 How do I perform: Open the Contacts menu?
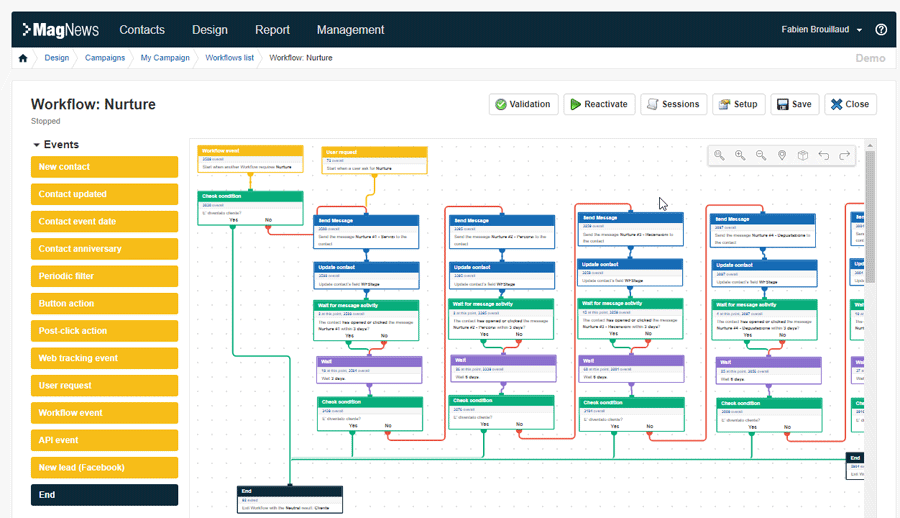[142, 30]
